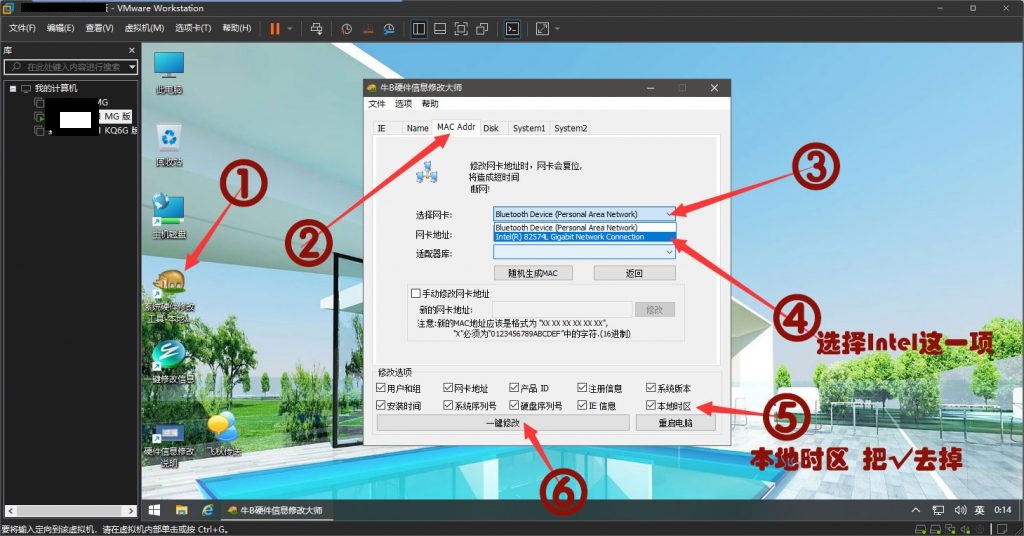Click the 新的网卡地址 input field

pos(562,309)
